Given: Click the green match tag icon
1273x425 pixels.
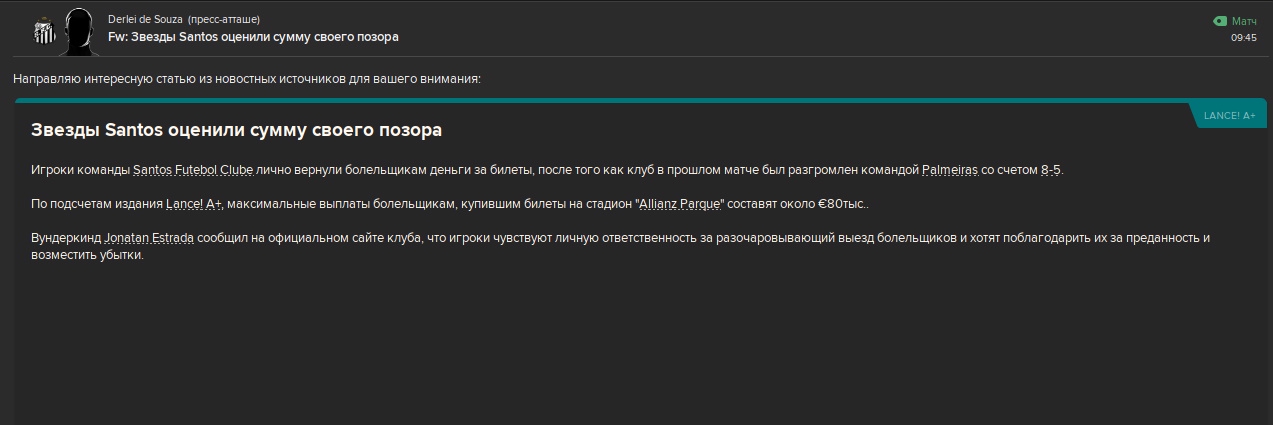Looking at the screenshot, I should (x=1219, y=21).
